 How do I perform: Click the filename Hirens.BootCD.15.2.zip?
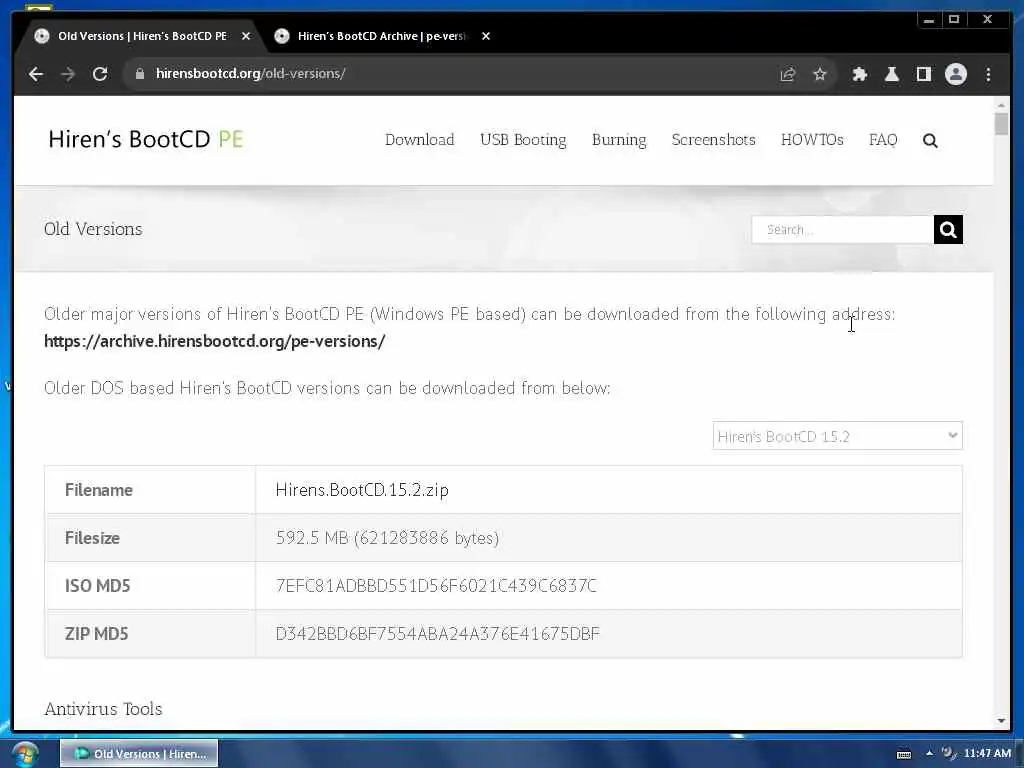click(x=362, y=490)
